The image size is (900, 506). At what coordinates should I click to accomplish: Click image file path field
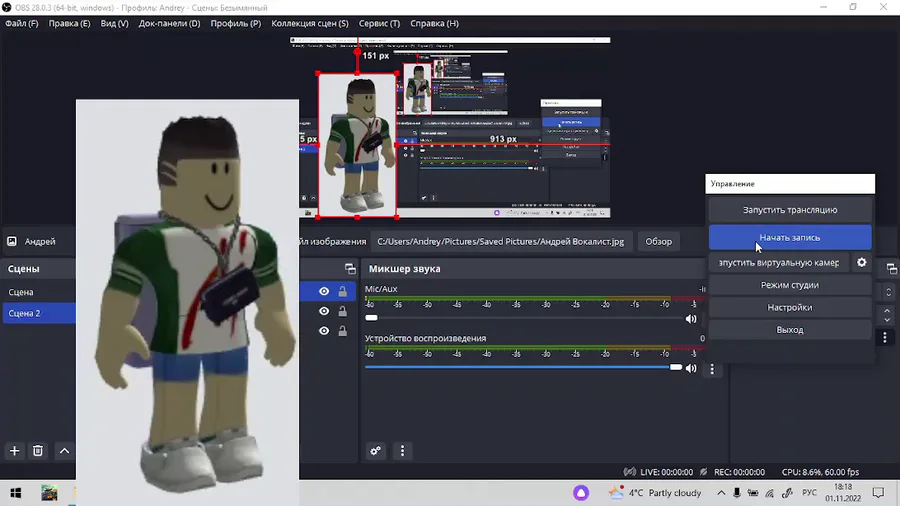pos(501,242)
